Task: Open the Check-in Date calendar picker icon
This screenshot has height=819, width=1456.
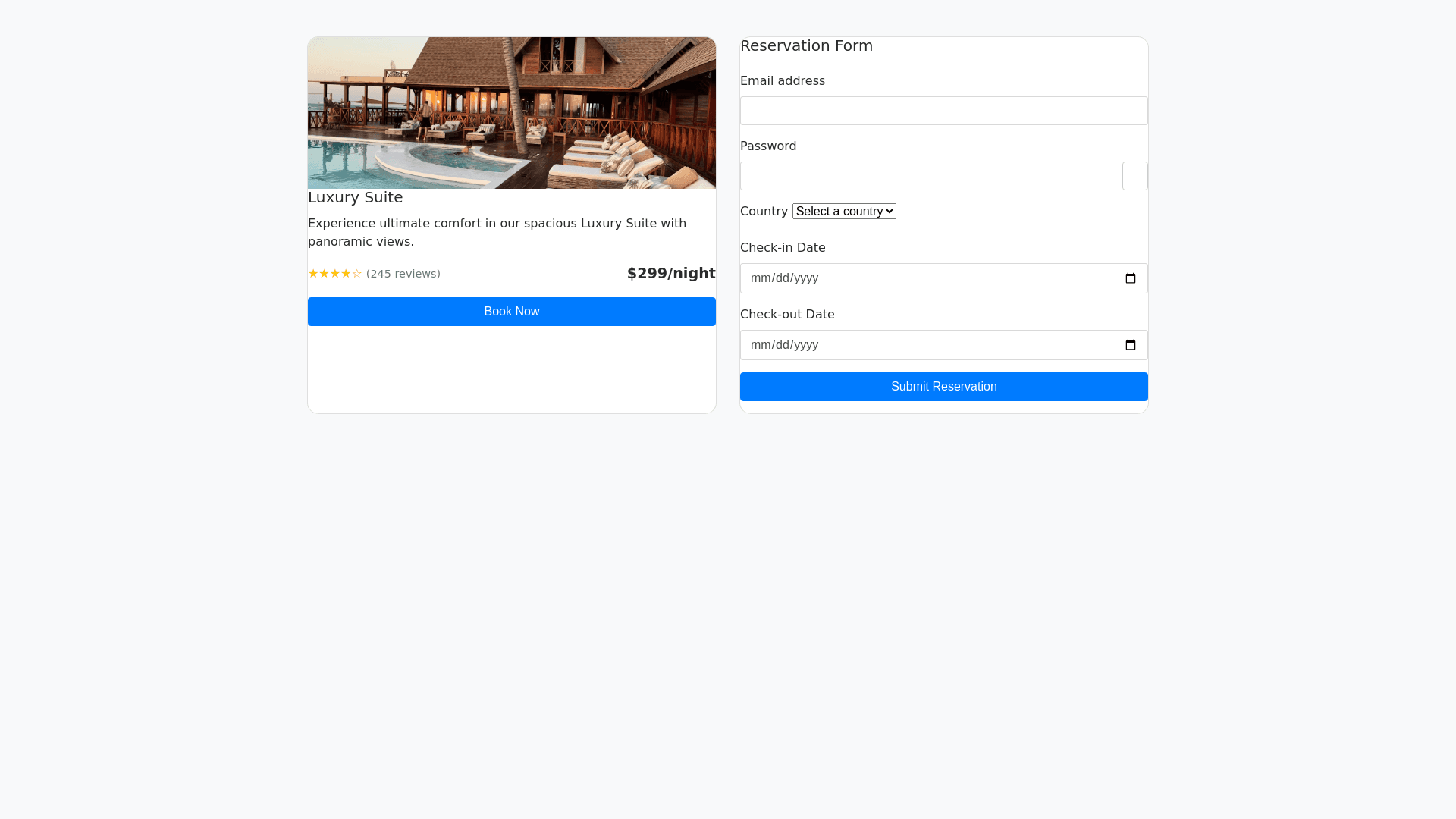Action: 1130,278
